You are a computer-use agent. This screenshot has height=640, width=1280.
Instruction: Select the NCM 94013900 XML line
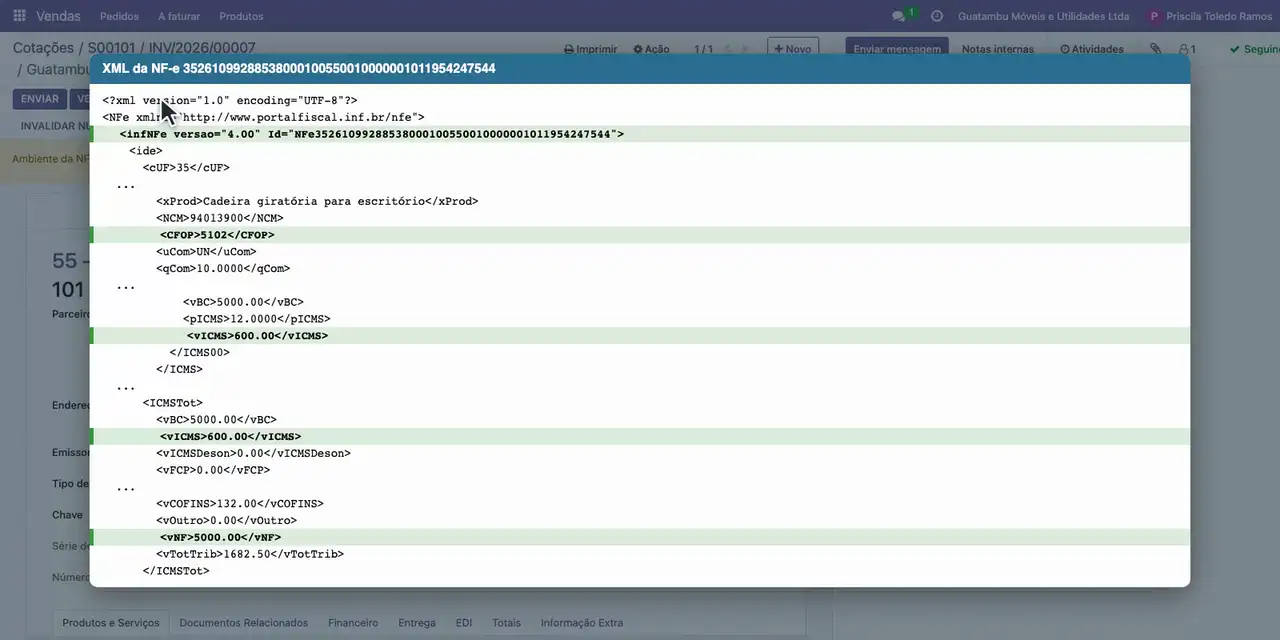(x=220, y=218)
